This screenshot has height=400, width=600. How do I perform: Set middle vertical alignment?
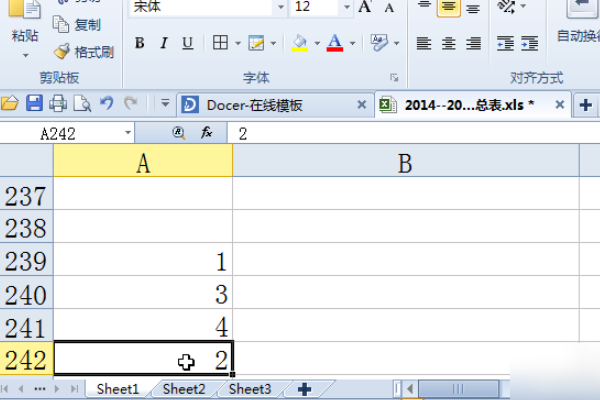coord(448,7)
